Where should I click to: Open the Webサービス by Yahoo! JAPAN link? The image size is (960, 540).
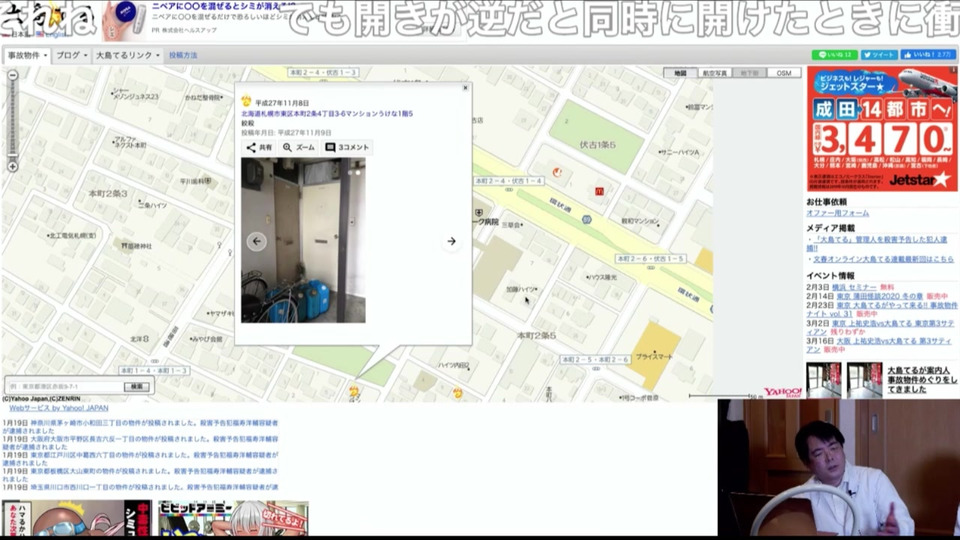coord(59,408)
